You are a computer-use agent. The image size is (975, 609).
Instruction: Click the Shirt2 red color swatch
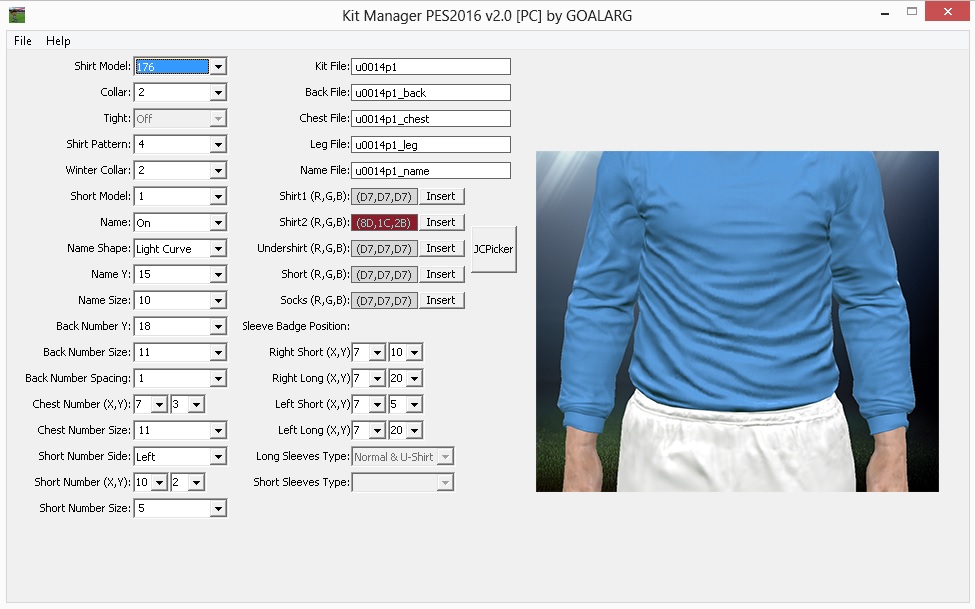click(x=385, y=222)
